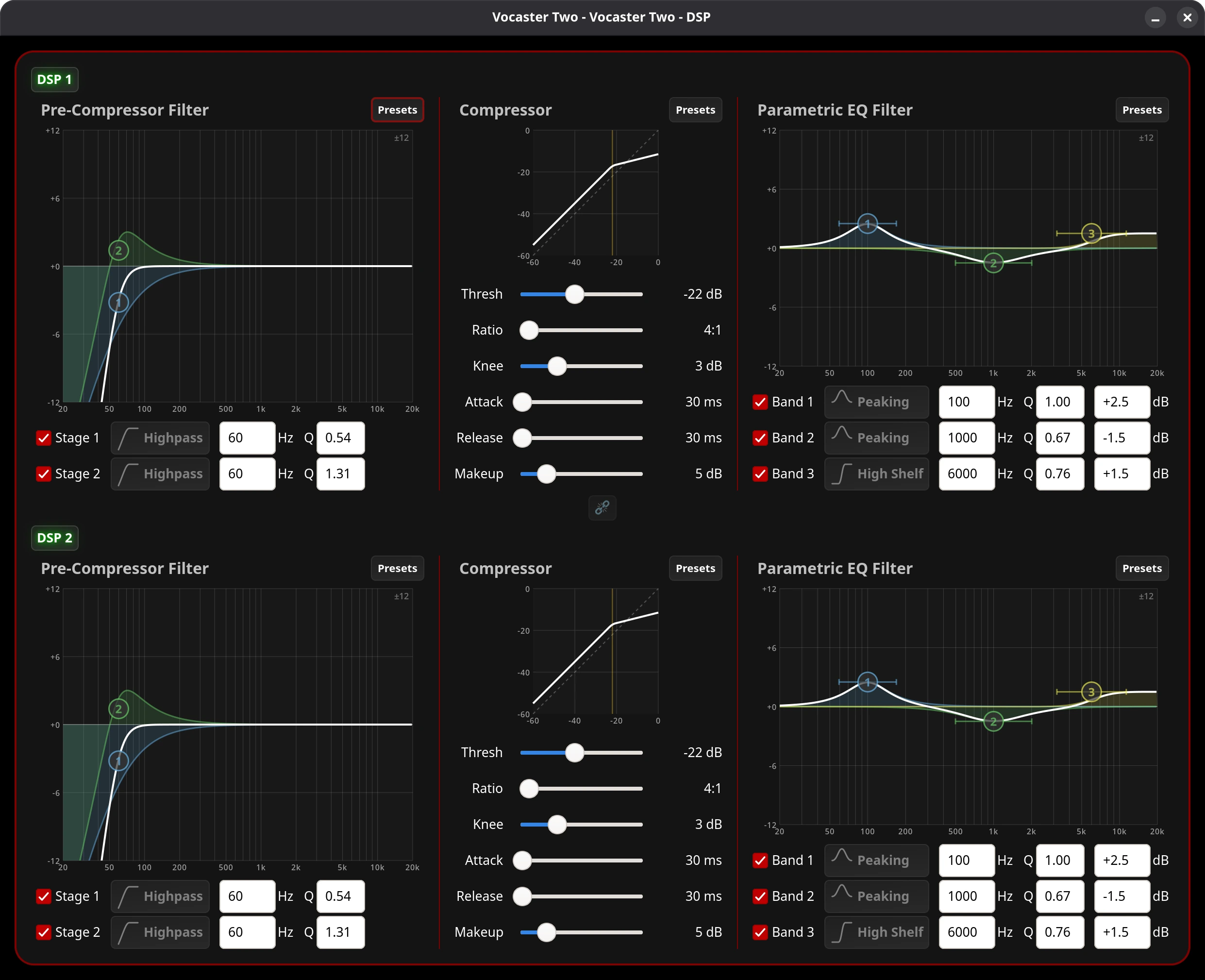Uncheck Band 3 in DSP 1 parametric EQ
The width and height of the screenshot is (1205, 980).
760,473
